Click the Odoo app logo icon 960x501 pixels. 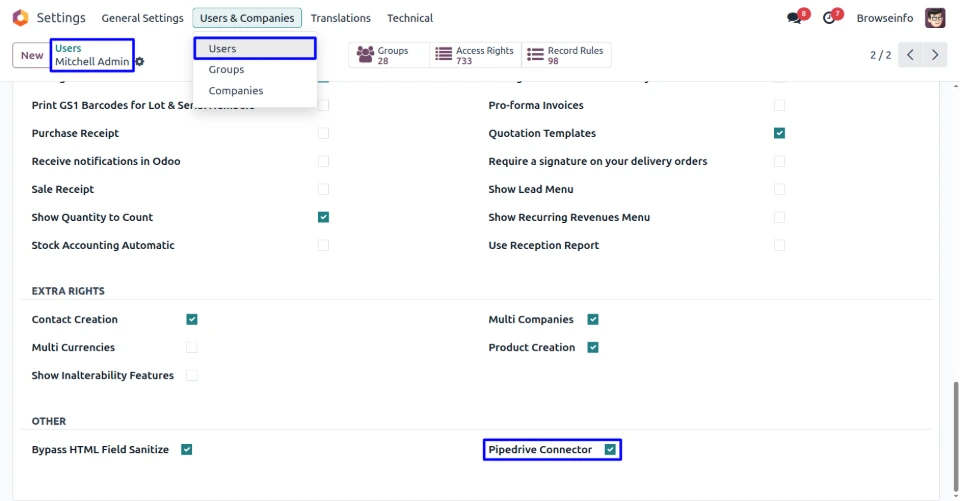pos(20,18)
